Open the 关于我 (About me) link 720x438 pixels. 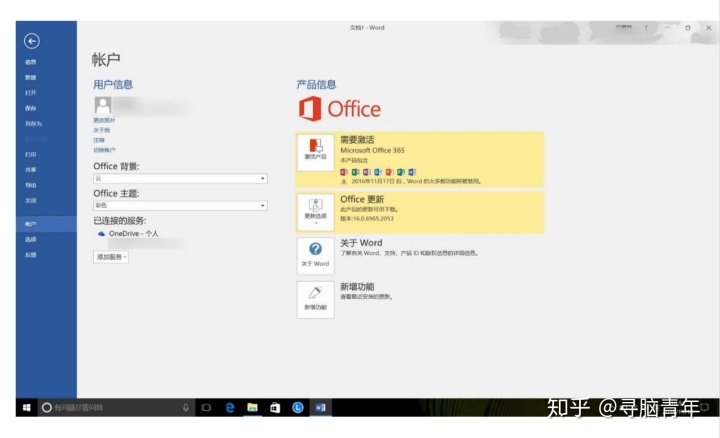click(102, 130)
